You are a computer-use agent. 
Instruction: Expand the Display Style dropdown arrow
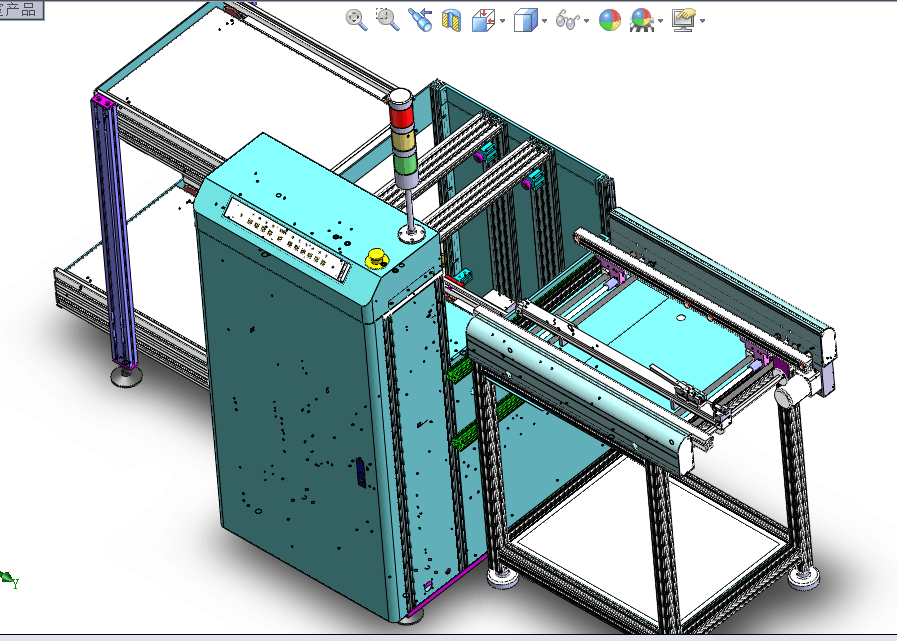[x=544, y=20]
